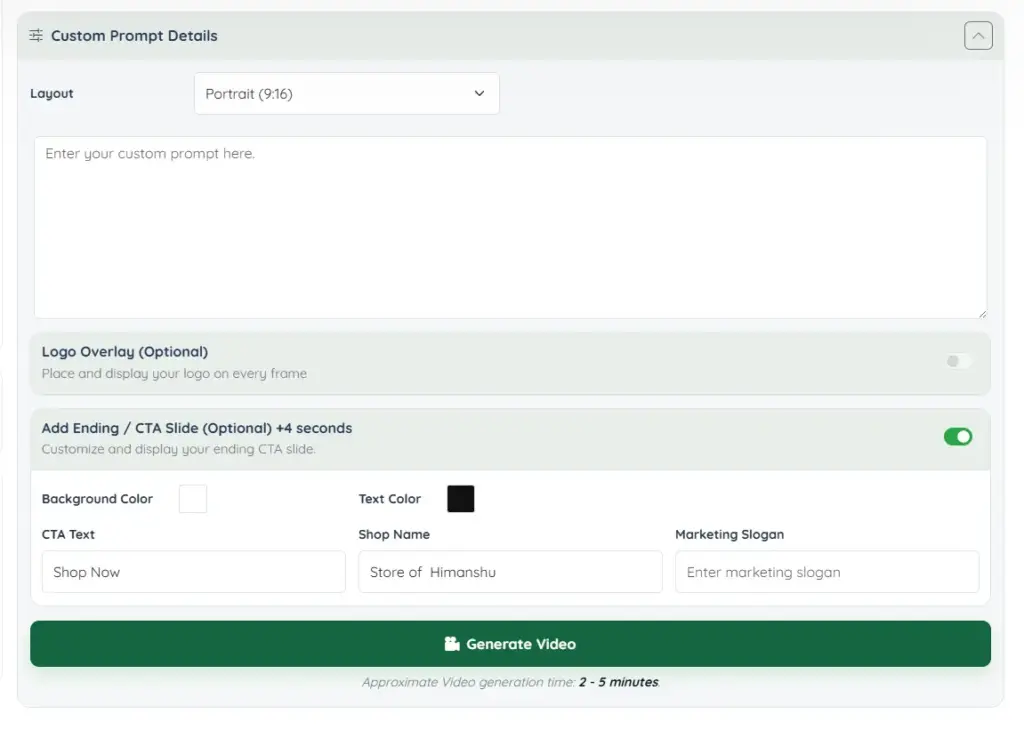Click the sliders icon beside Custom Prompt Details

click(36, 36)
